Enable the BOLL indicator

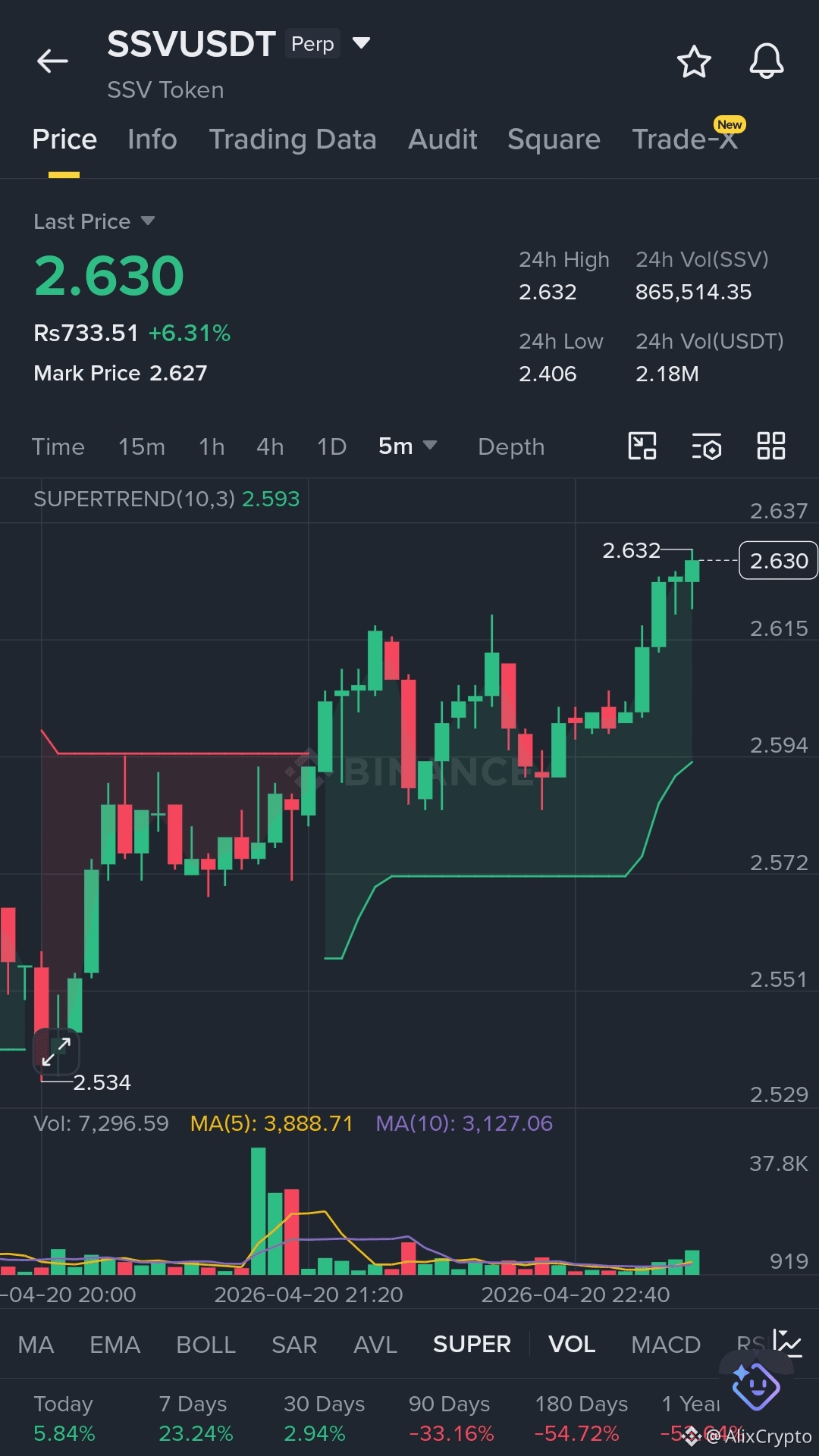click(x=206, y=1344)
